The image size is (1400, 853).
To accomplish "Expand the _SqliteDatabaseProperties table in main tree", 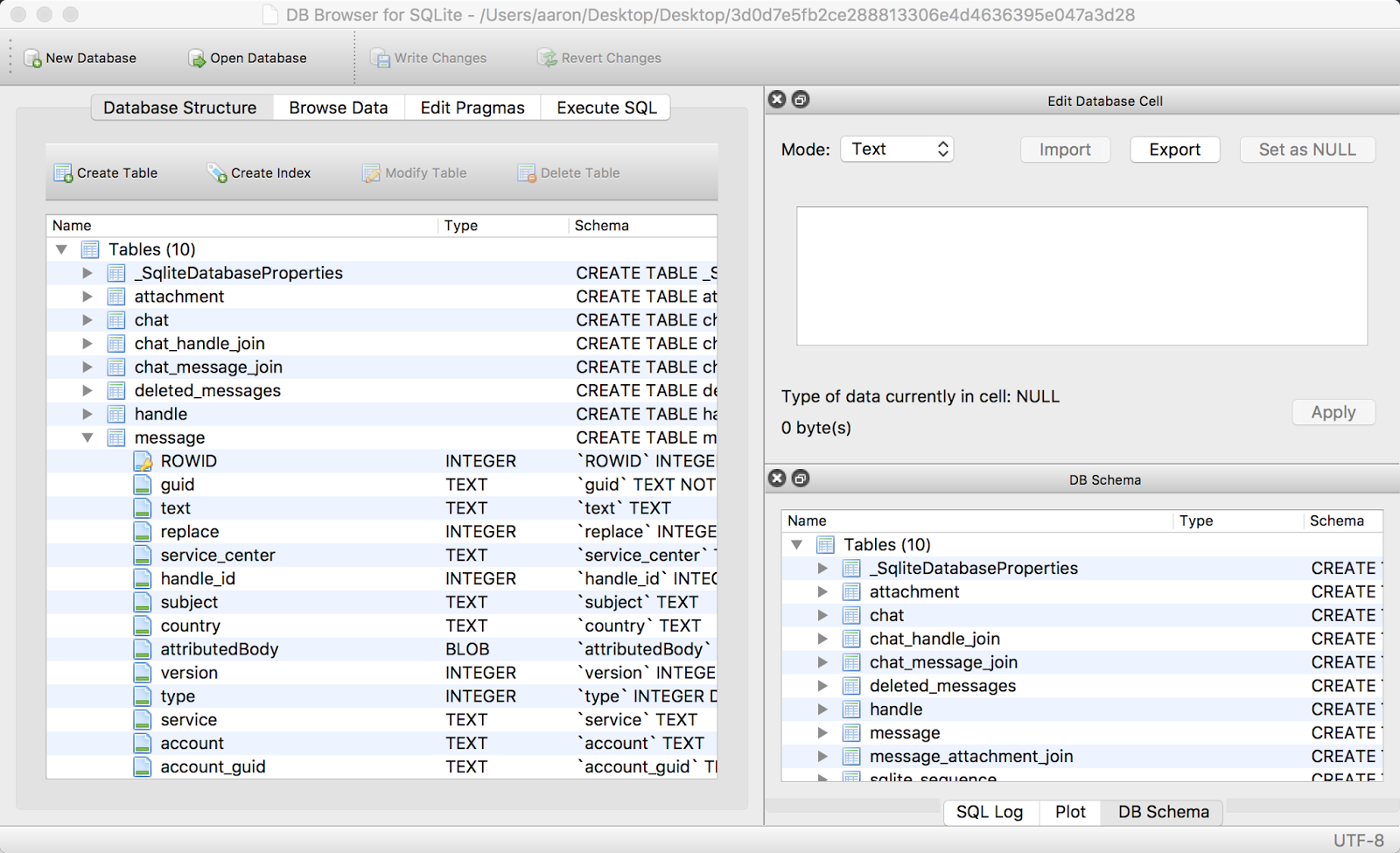I will pyautogui.click(x=87, y=273).
